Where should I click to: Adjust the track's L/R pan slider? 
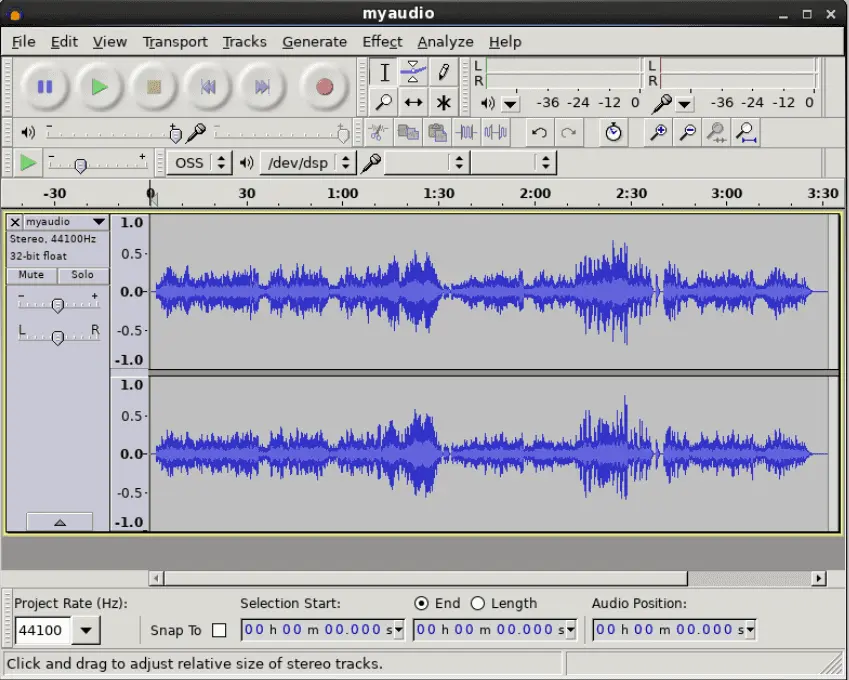pos(57,338)
